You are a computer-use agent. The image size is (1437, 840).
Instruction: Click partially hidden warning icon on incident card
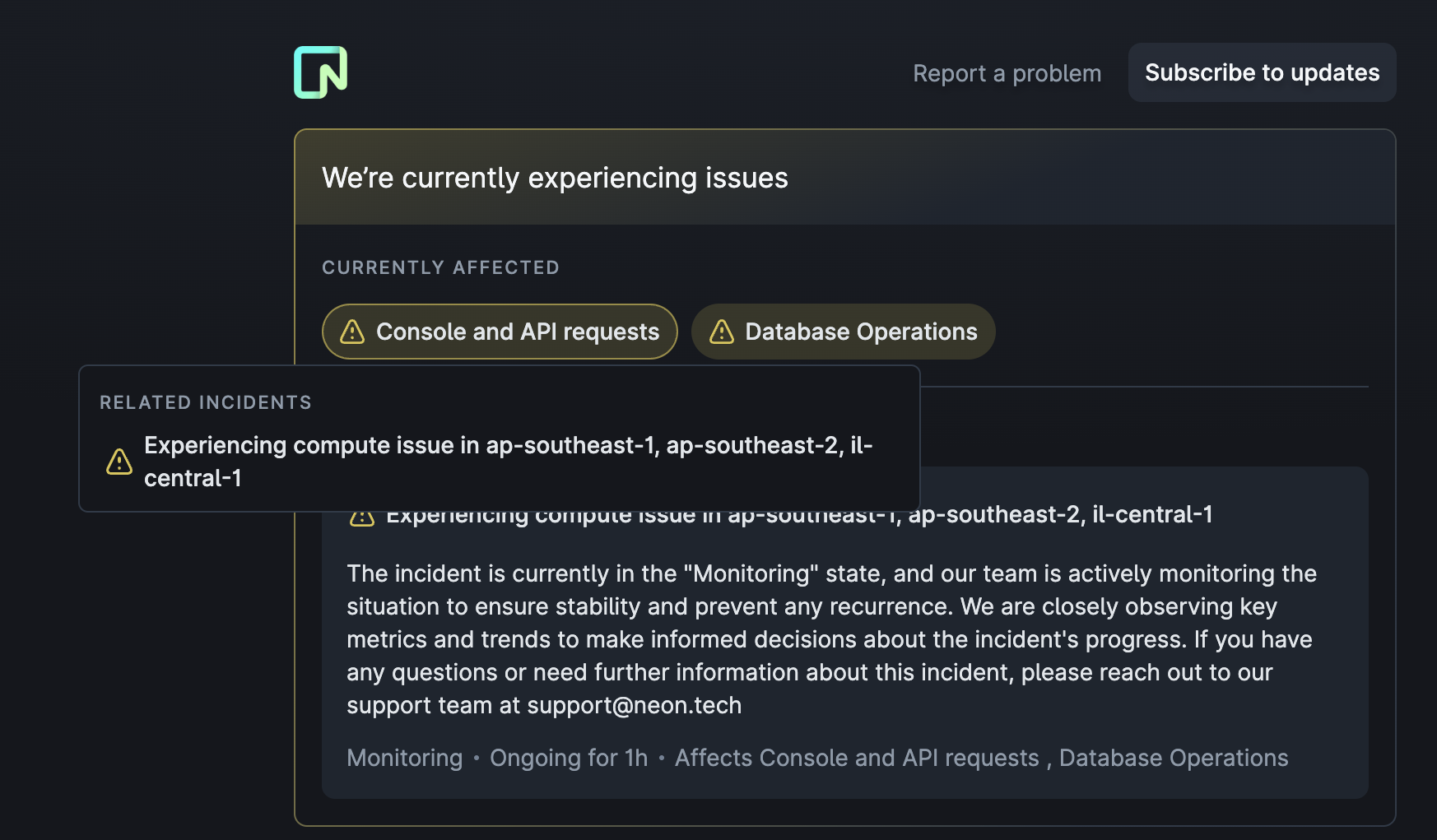click(362, 518)
